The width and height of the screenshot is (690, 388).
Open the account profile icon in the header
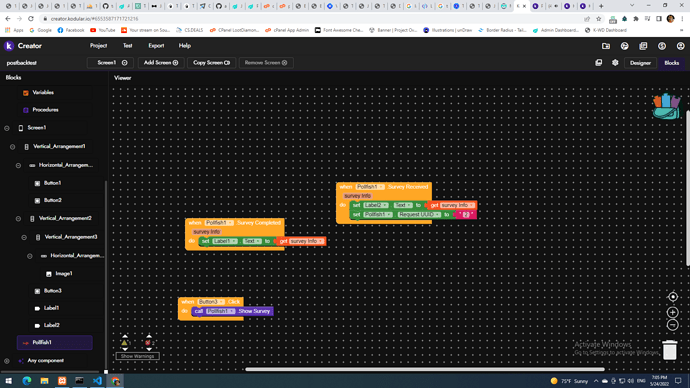pos(680,46)
